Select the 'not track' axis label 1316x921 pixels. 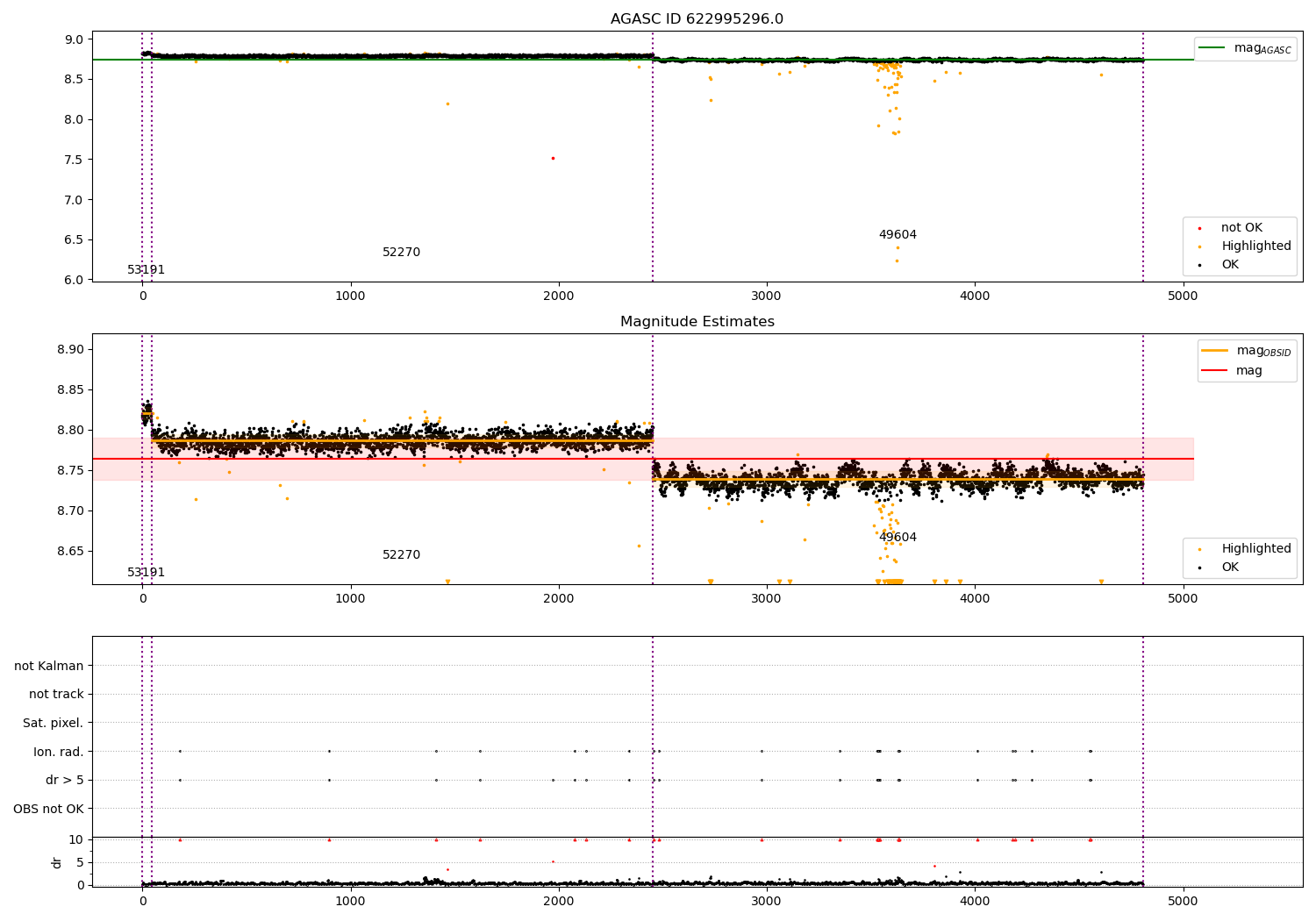[56, 695]
